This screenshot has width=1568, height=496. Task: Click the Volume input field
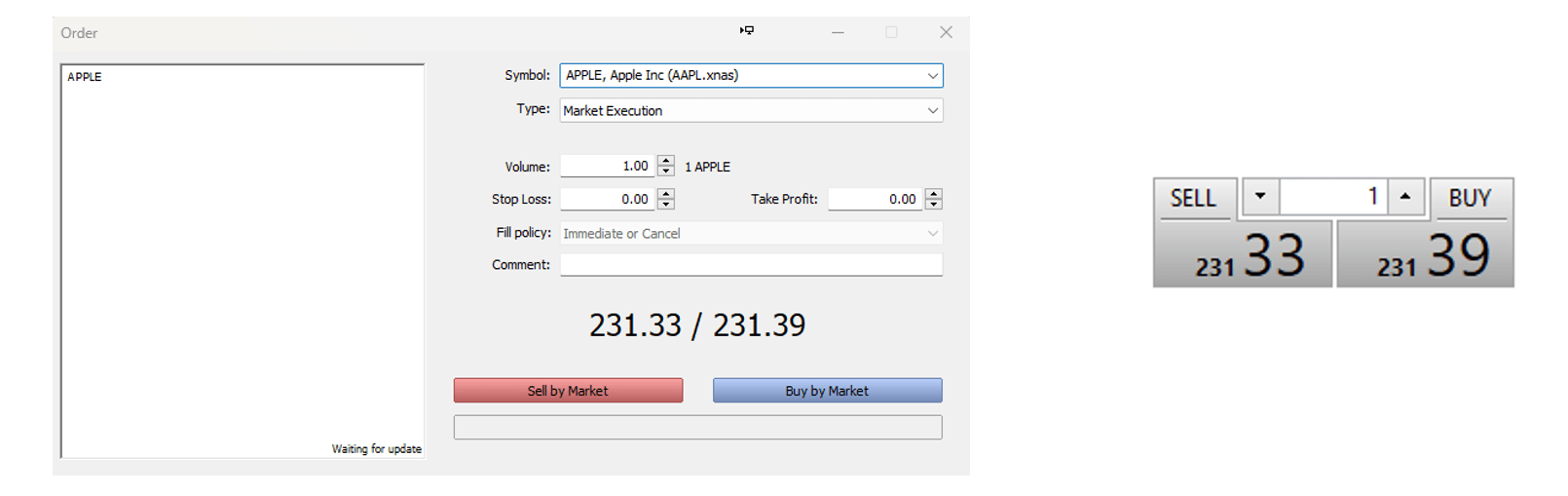[608, 166]
